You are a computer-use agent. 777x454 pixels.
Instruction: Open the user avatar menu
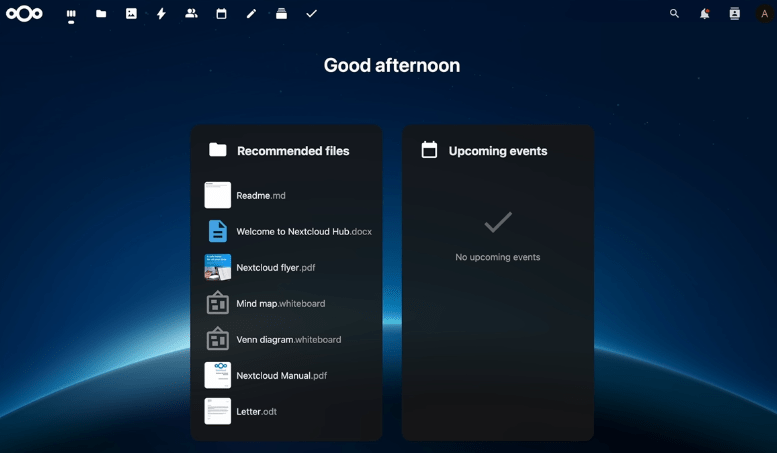click(764, 14)
